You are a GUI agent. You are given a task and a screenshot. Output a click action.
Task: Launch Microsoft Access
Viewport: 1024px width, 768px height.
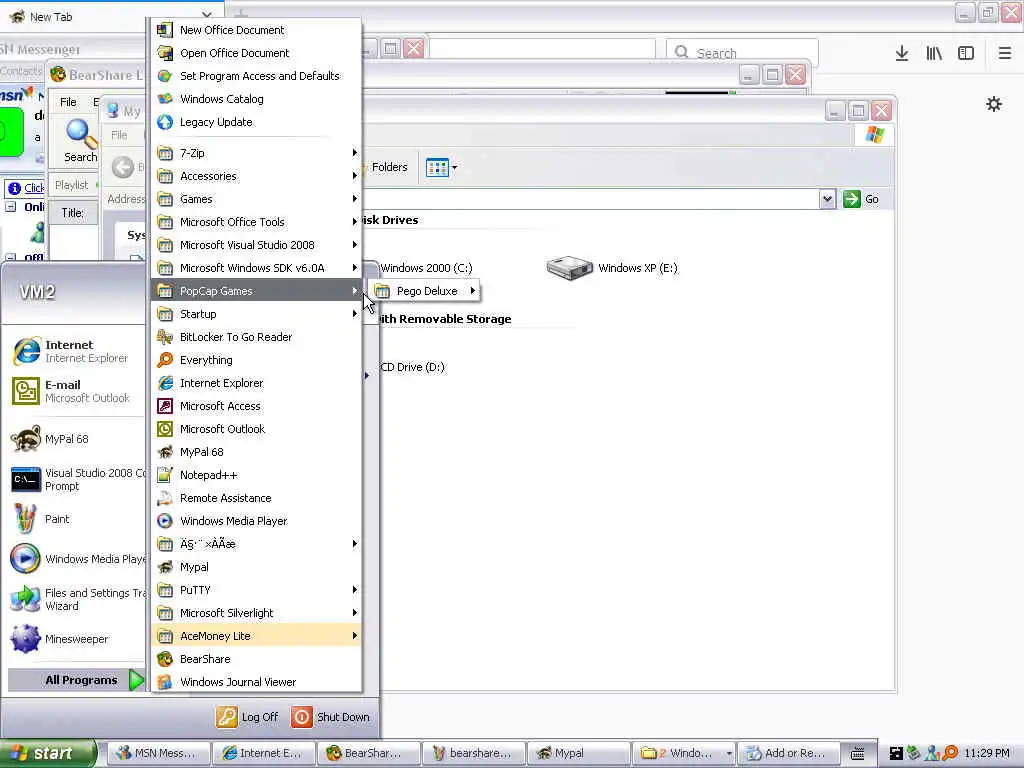(x=256, y=406)
